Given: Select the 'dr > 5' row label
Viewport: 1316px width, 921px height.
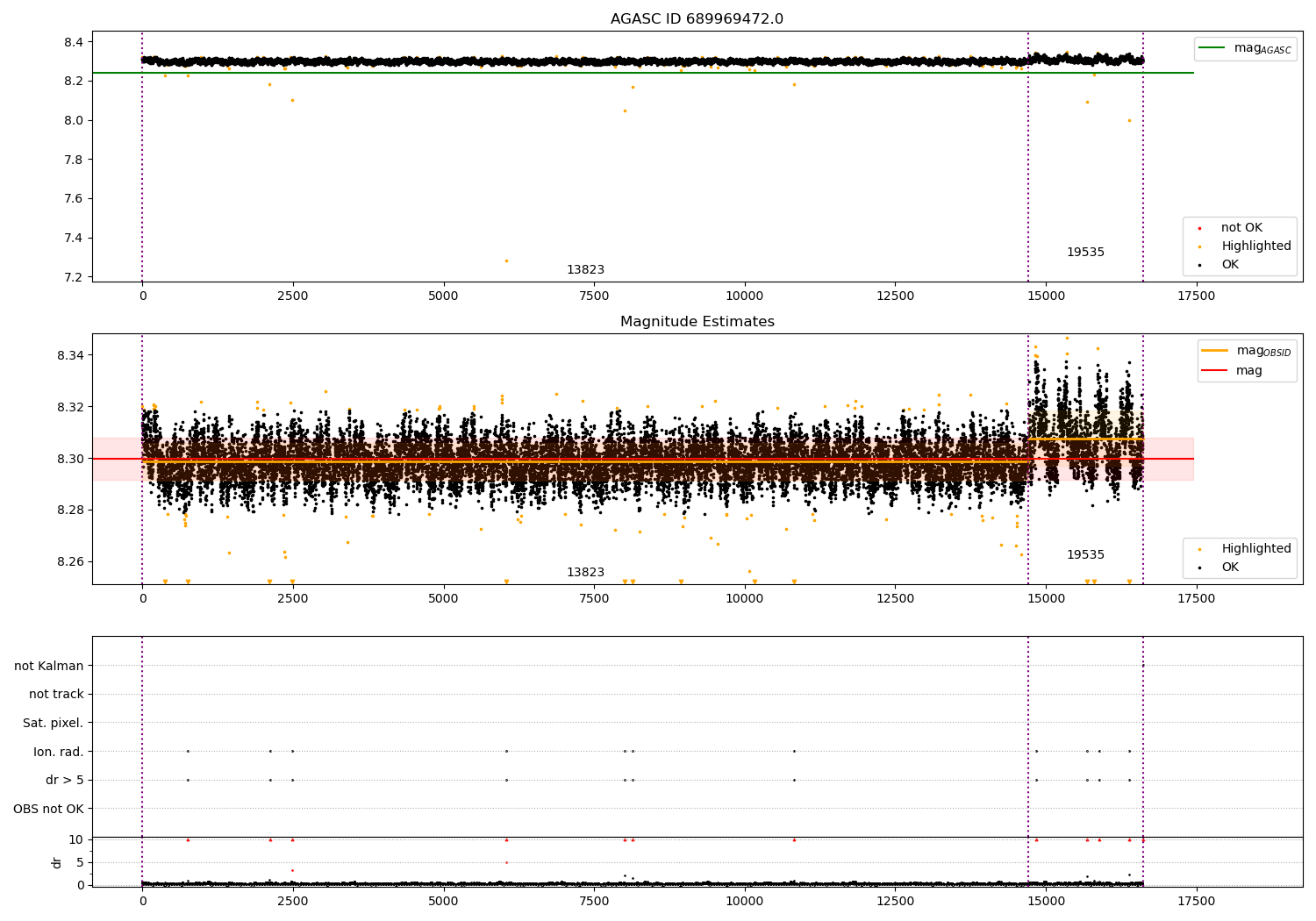Looking at the screenshot, I should [64, 781].
